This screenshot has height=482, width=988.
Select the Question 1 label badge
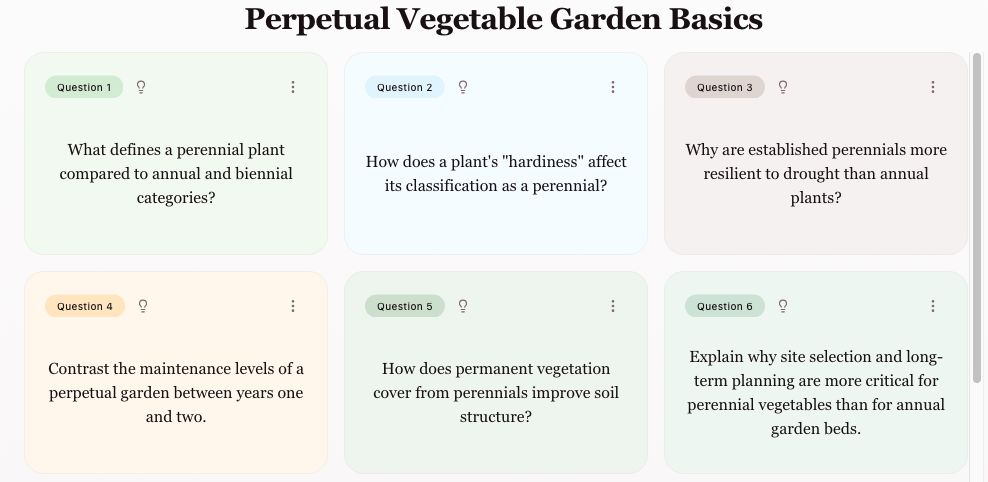[84, 87]
